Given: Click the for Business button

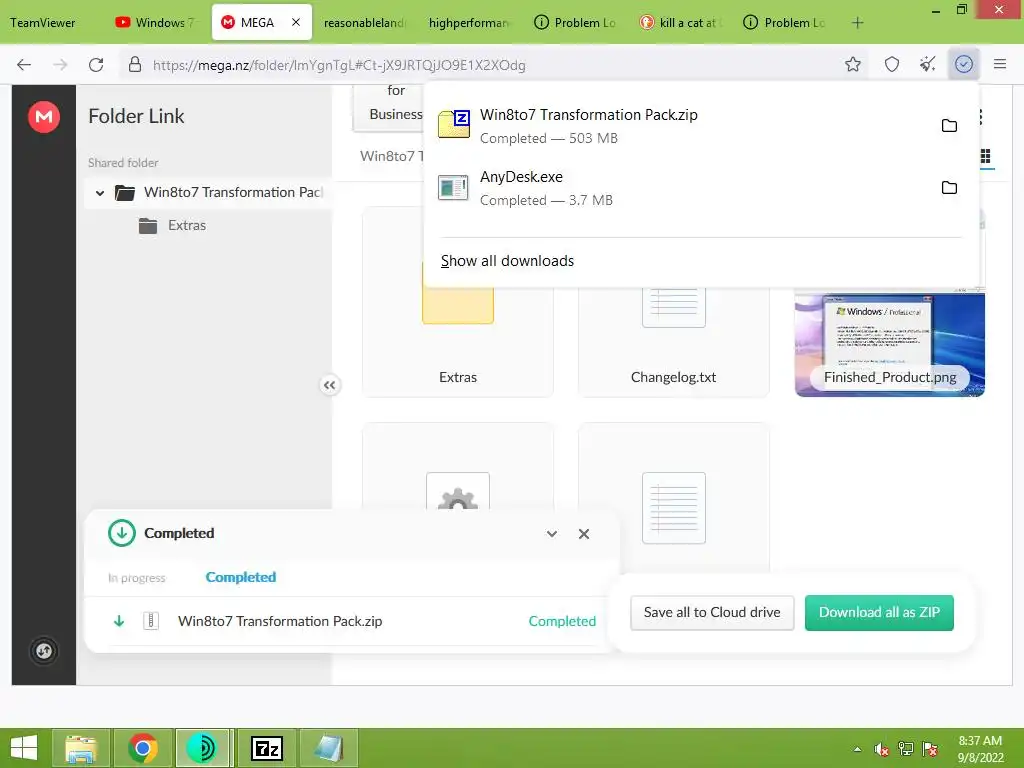Looking at the screenshot, I should pos(389,108).
